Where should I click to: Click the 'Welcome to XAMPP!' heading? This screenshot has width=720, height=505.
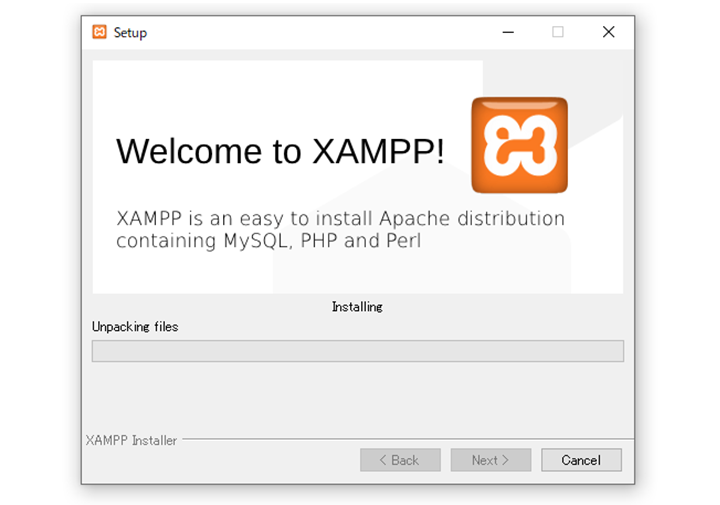click(280, 151)
